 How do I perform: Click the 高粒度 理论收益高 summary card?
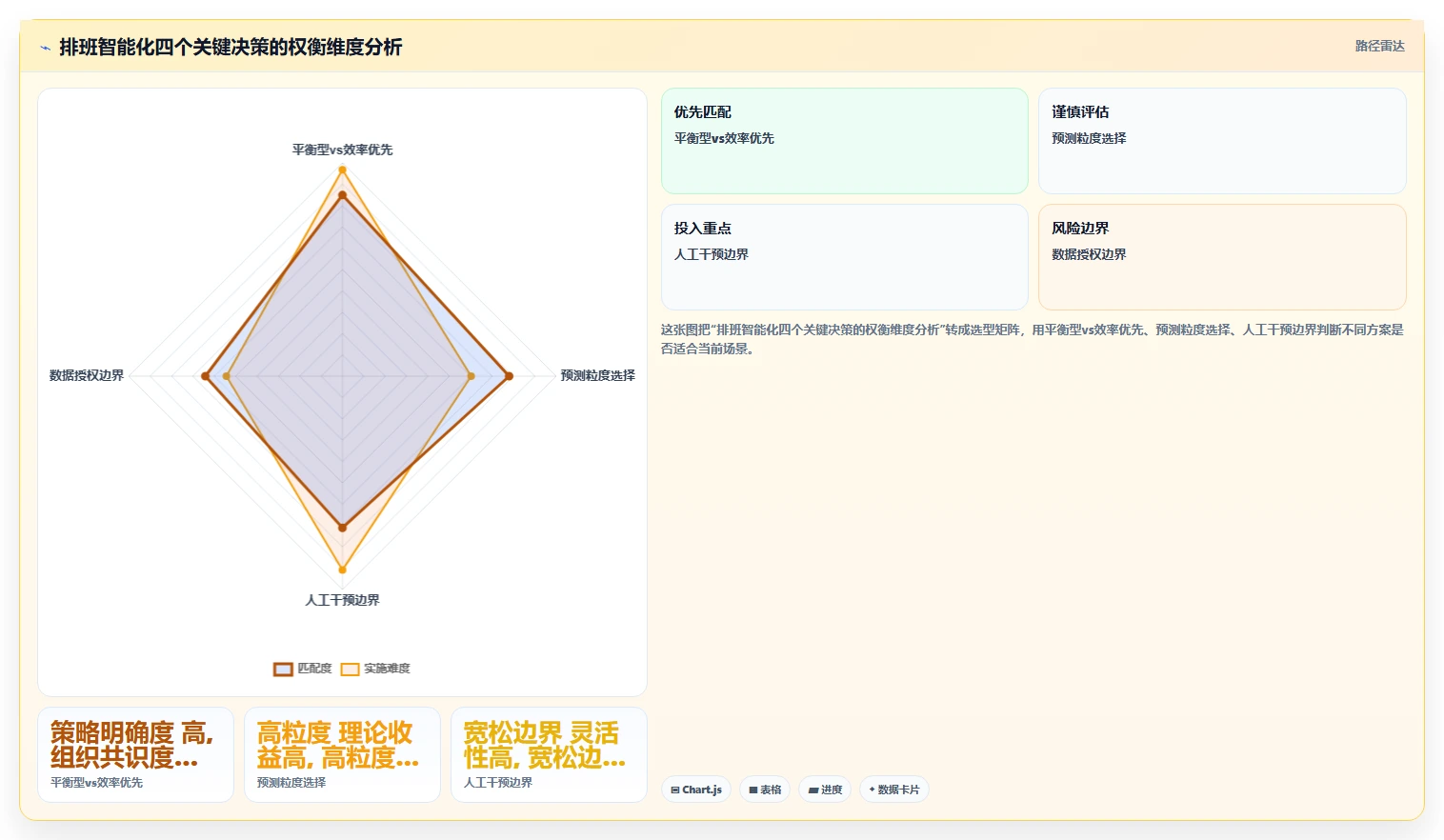click(x=342, y=754)
